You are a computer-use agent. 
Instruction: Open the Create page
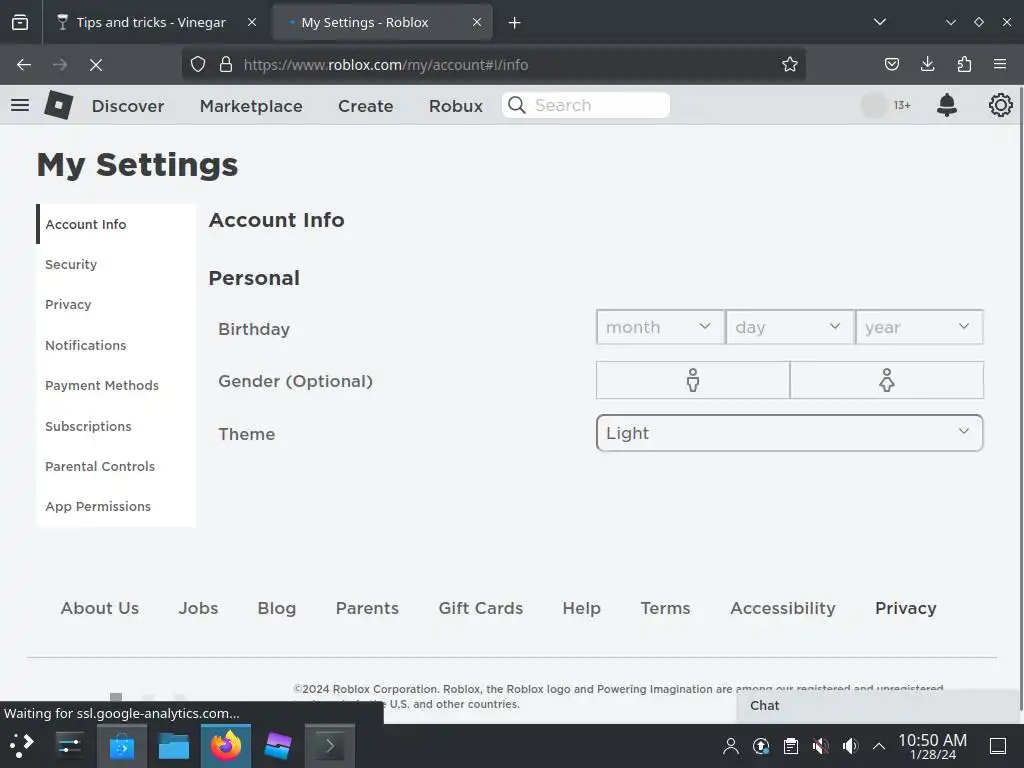[366, 106]
